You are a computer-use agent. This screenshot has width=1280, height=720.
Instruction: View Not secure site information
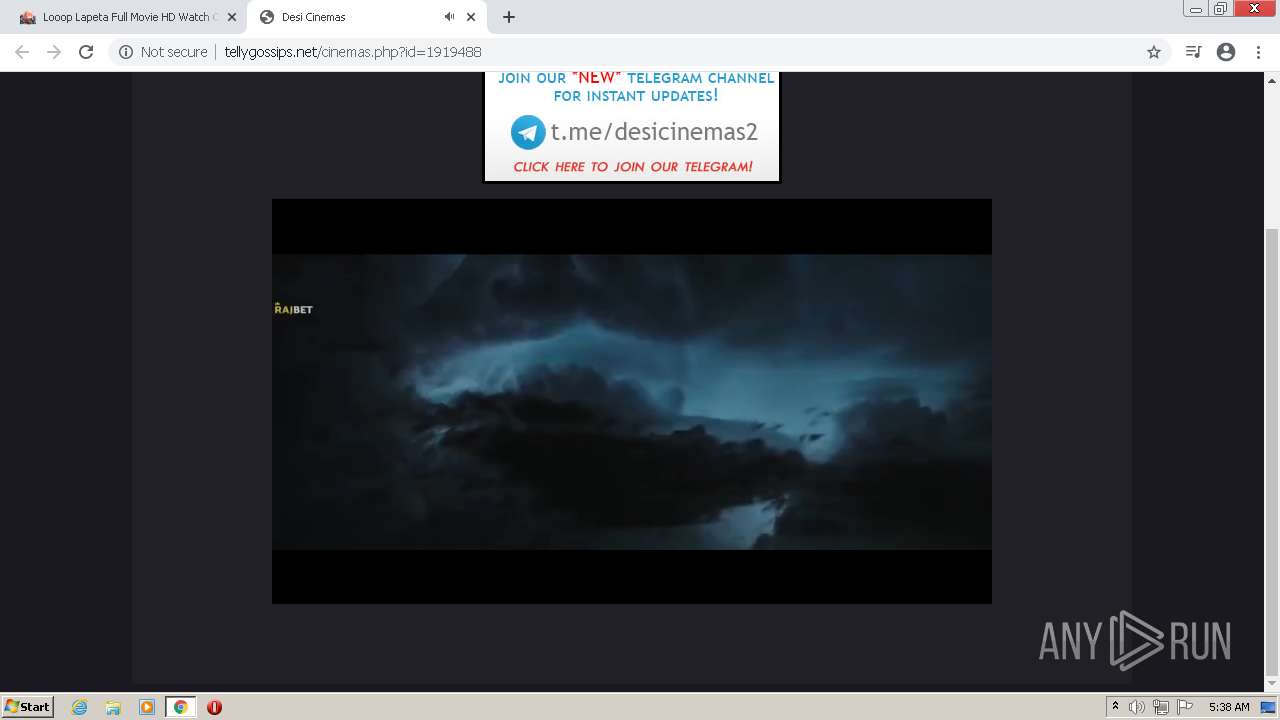(x=163, y=52)
